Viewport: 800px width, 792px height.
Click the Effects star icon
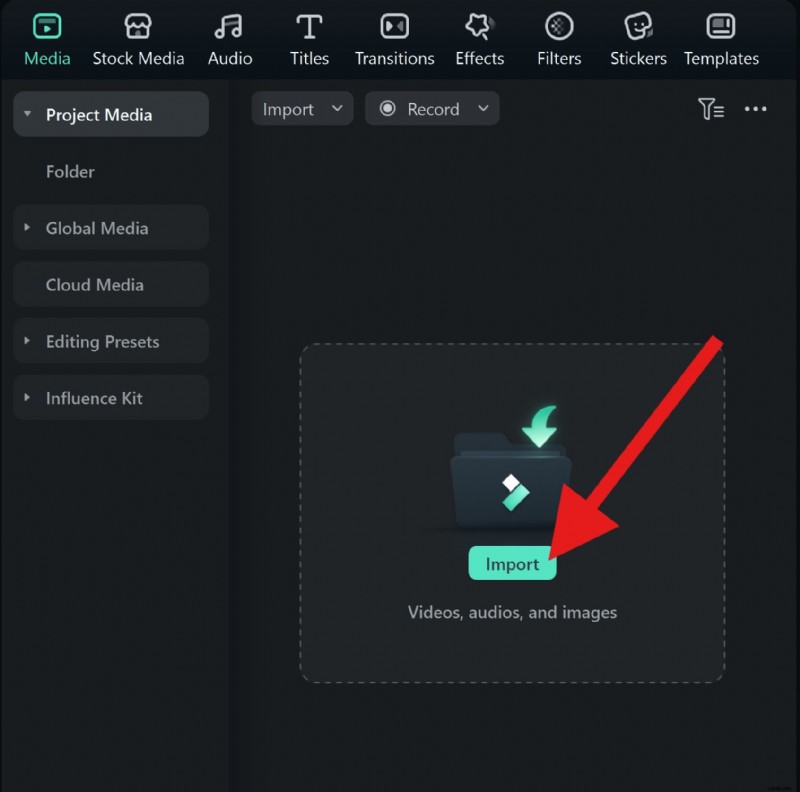point(479,26)
